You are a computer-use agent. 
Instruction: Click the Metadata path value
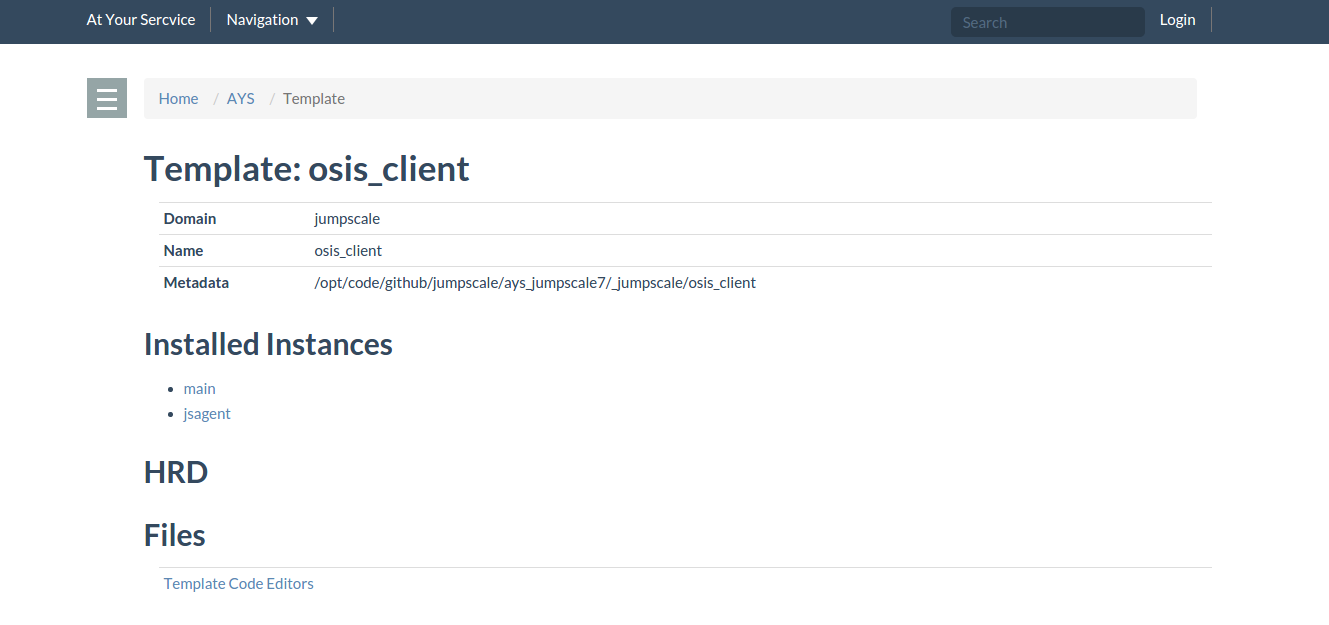pyautogui.click(x=535, y=283)
